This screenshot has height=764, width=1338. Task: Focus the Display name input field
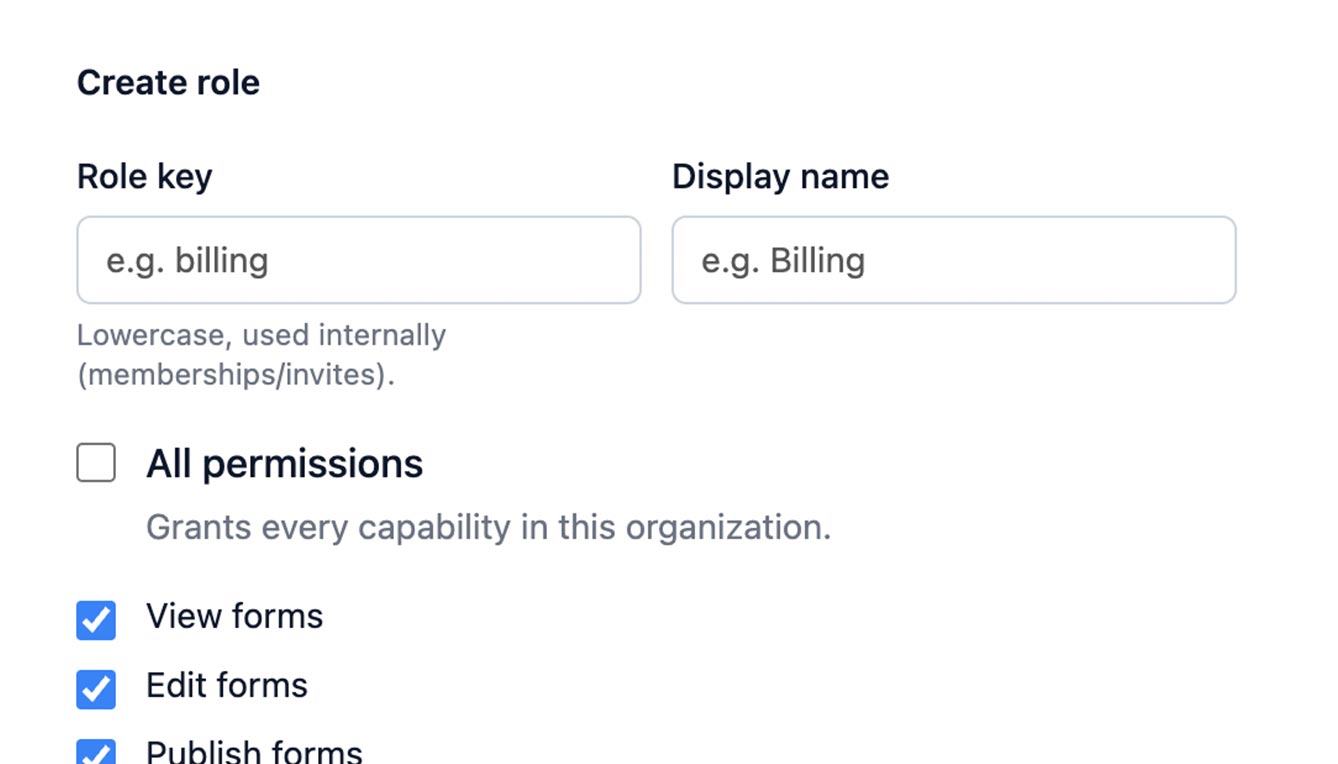952,260
